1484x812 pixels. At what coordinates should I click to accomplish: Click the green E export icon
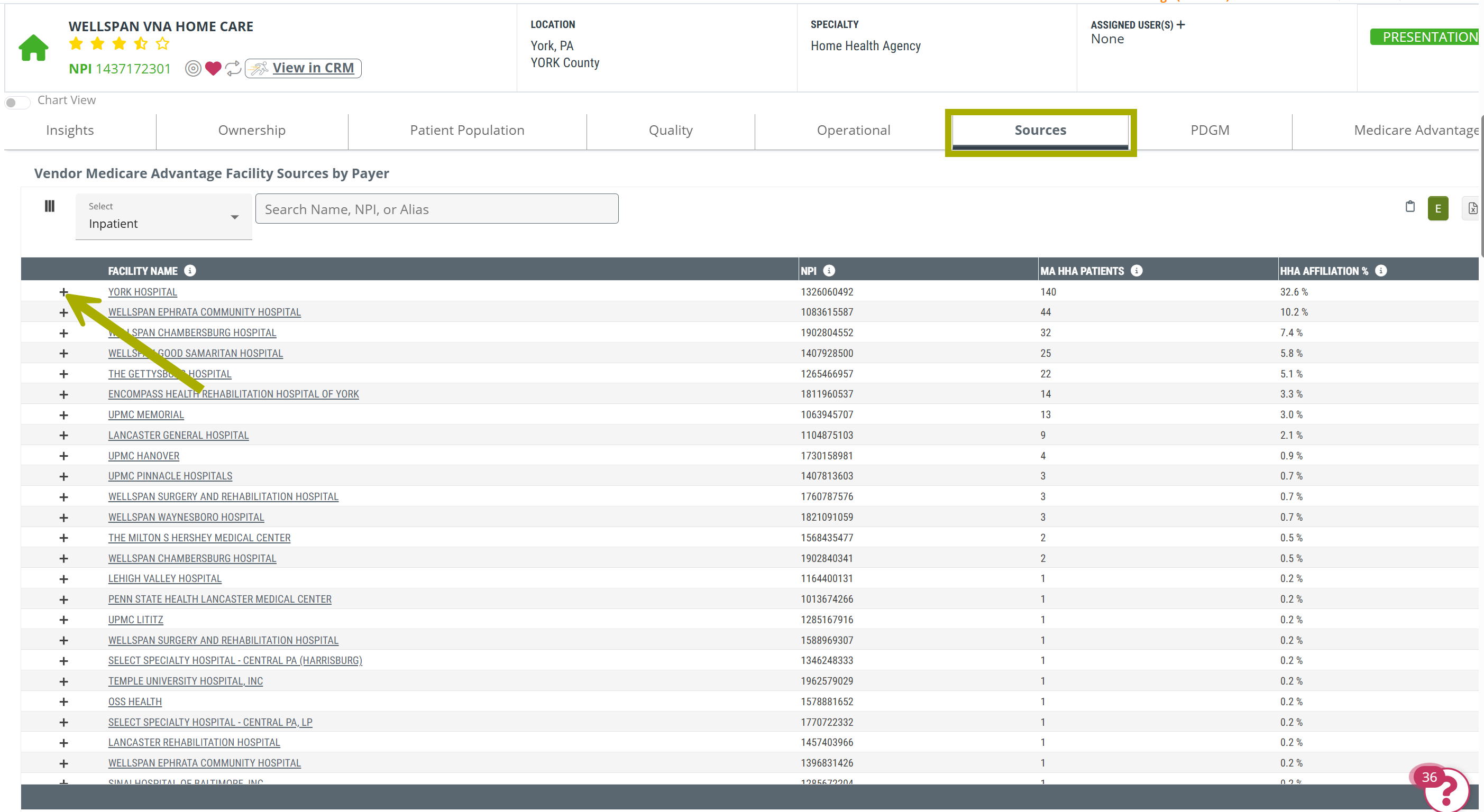click(1438, 208)
